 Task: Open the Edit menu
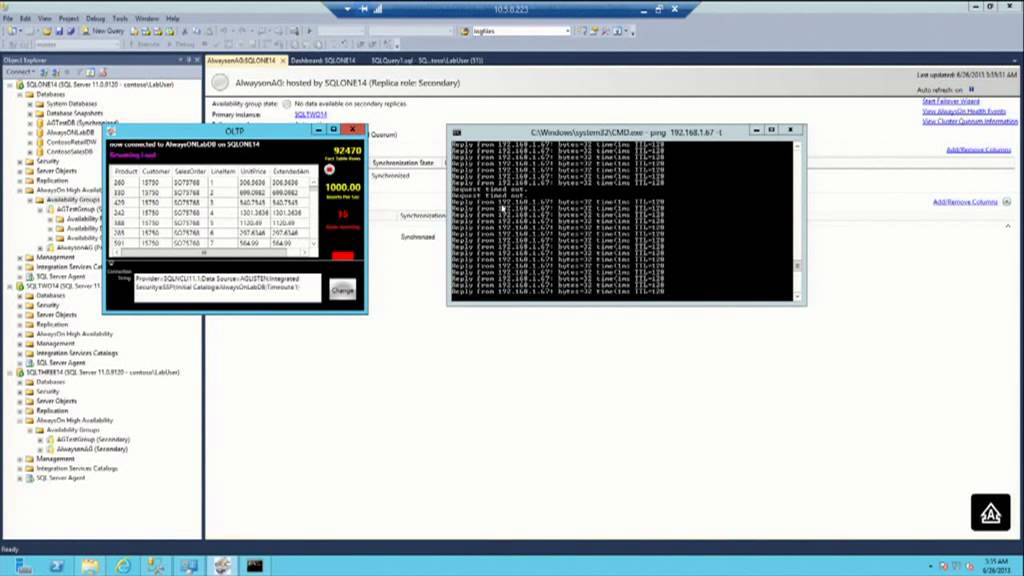coord(25,18)
